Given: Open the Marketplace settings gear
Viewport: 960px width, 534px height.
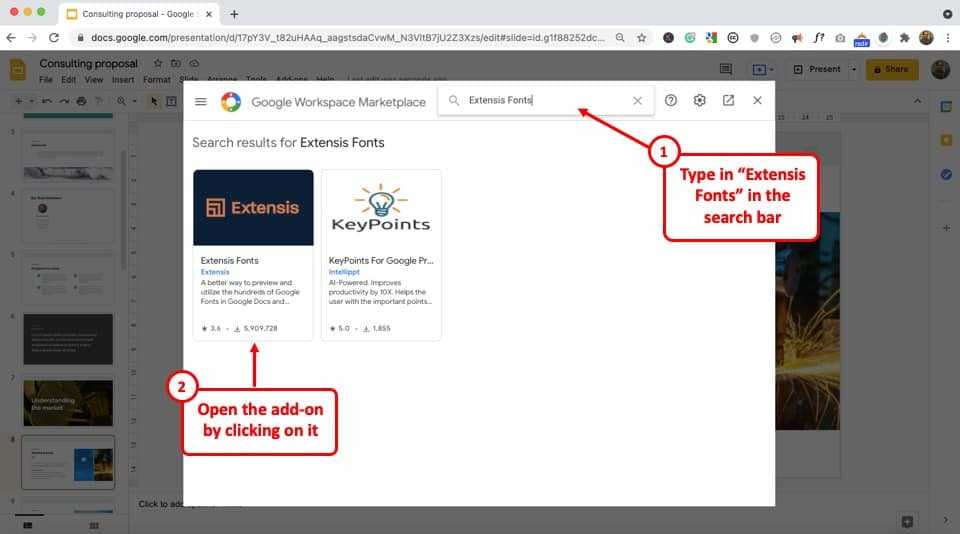Looking at the screenshot, I should (700, 101).
